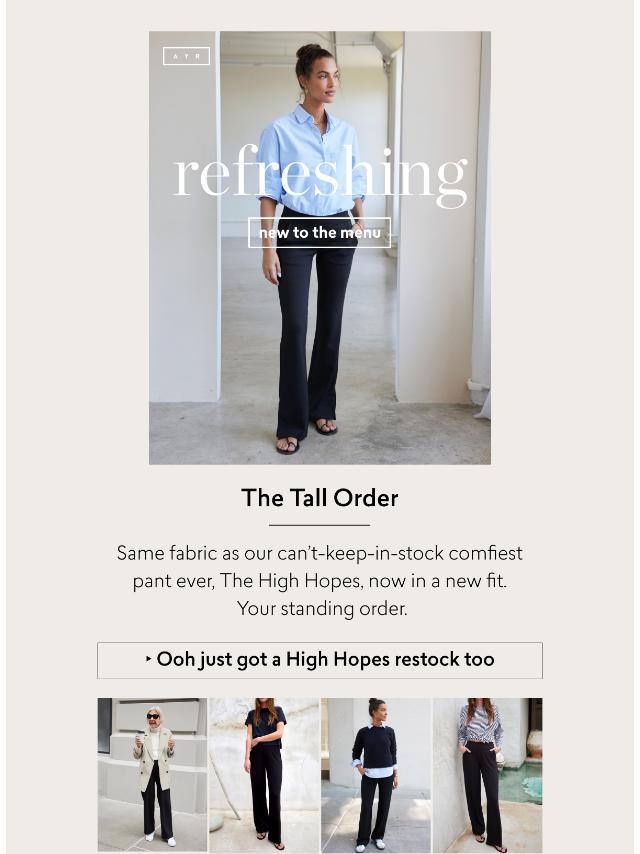Click the 'The High Hopes, now in a new fit' line
Image resolution: width=640 pixels, height=854 pixels.
[x=363, y=581]
